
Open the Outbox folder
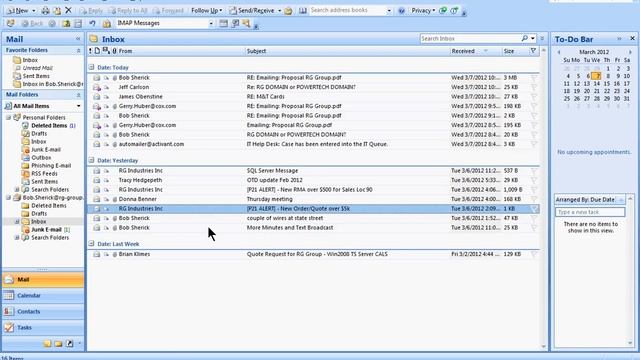click(41, 158)
